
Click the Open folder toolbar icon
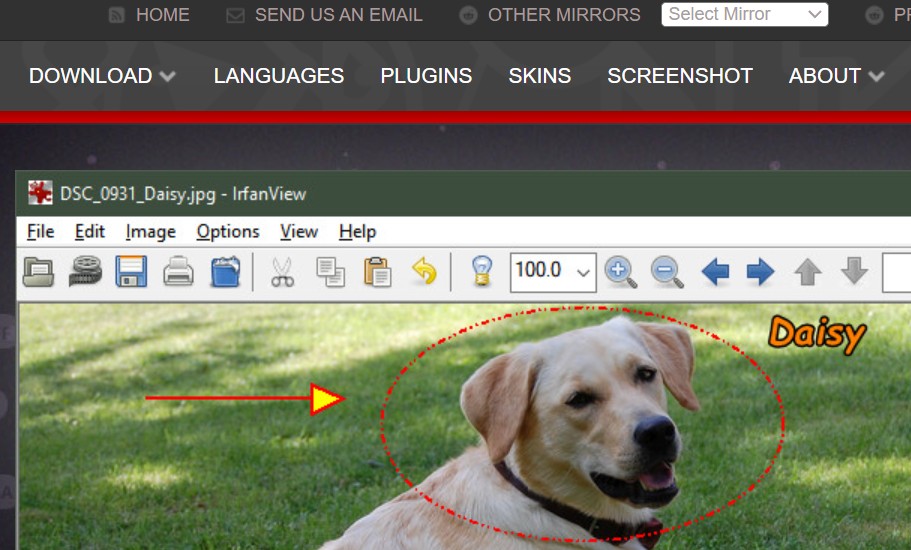tap(39, 271)
